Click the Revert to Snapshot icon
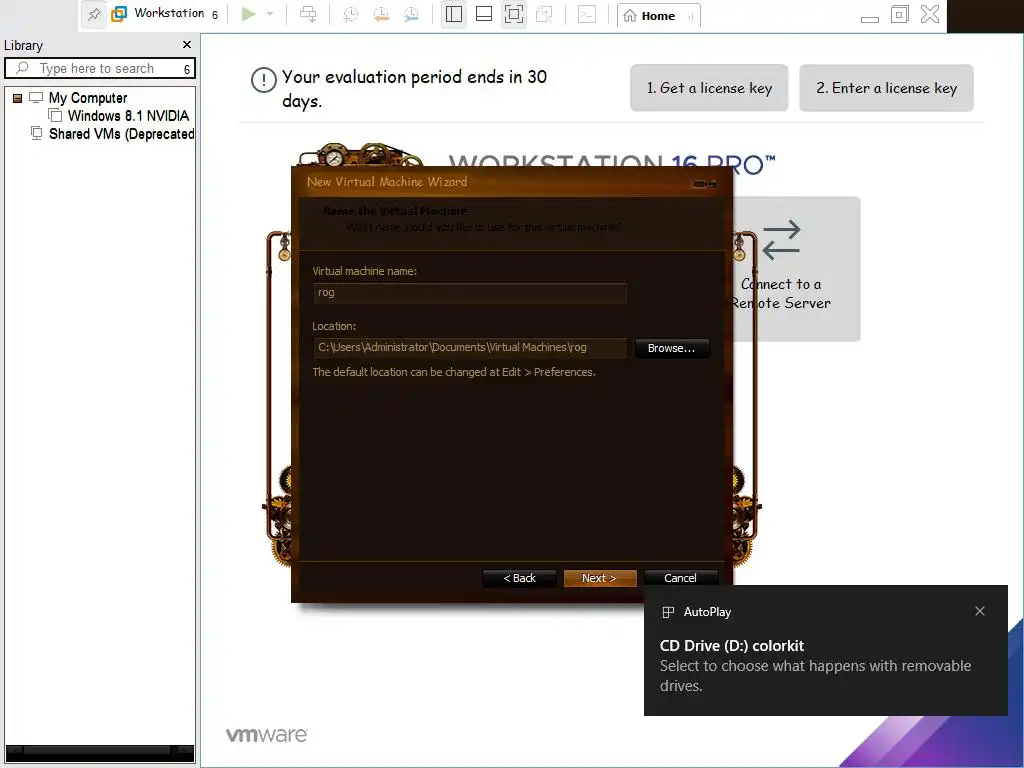Screen dimensions: 1024x768 (x=381, y=14)
